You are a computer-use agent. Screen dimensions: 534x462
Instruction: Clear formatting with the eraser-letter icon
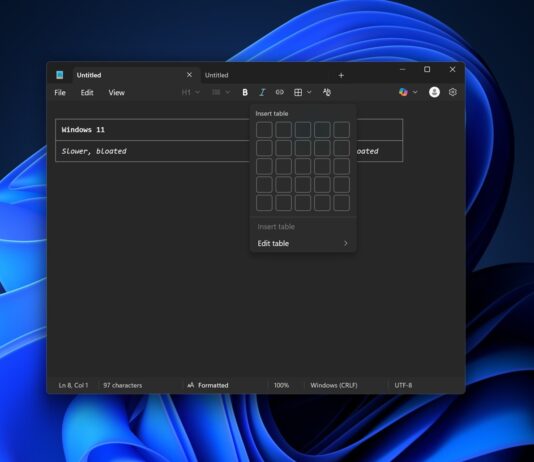[327, 92]
